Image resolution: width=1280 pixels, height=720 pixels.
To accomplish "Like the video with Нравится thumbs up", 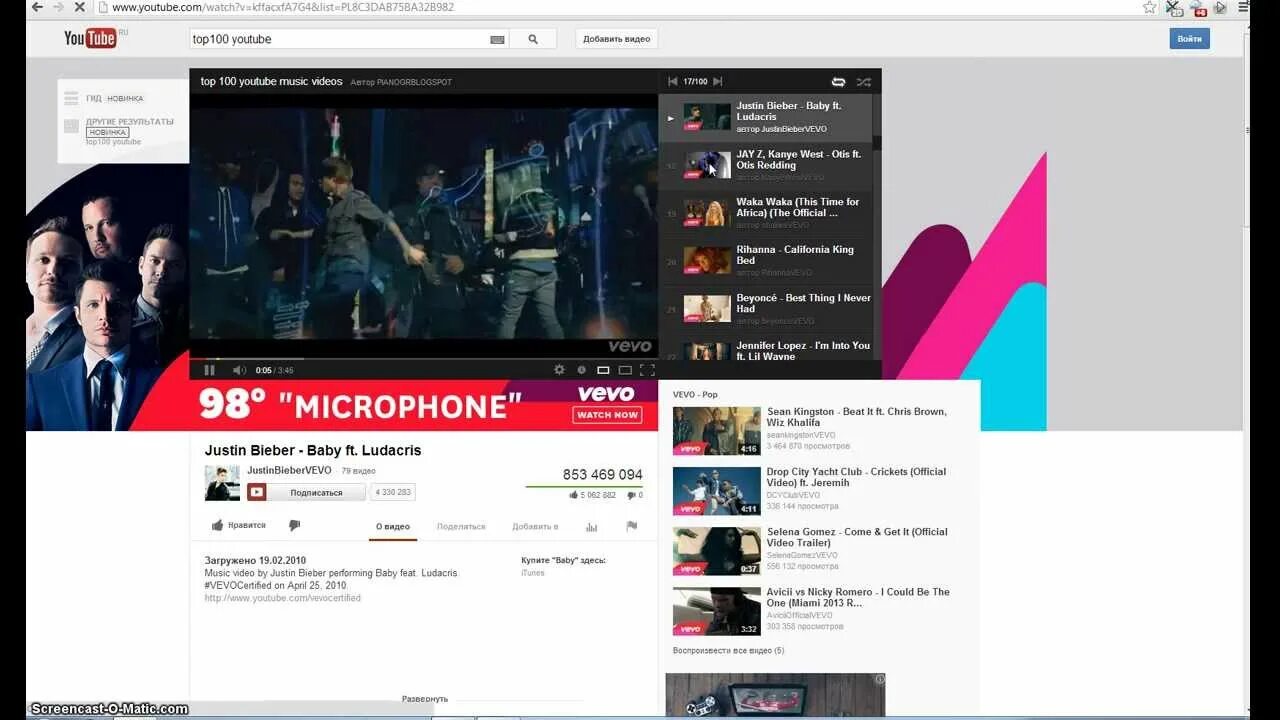I will pyautogui.click(x=238, y=525).
